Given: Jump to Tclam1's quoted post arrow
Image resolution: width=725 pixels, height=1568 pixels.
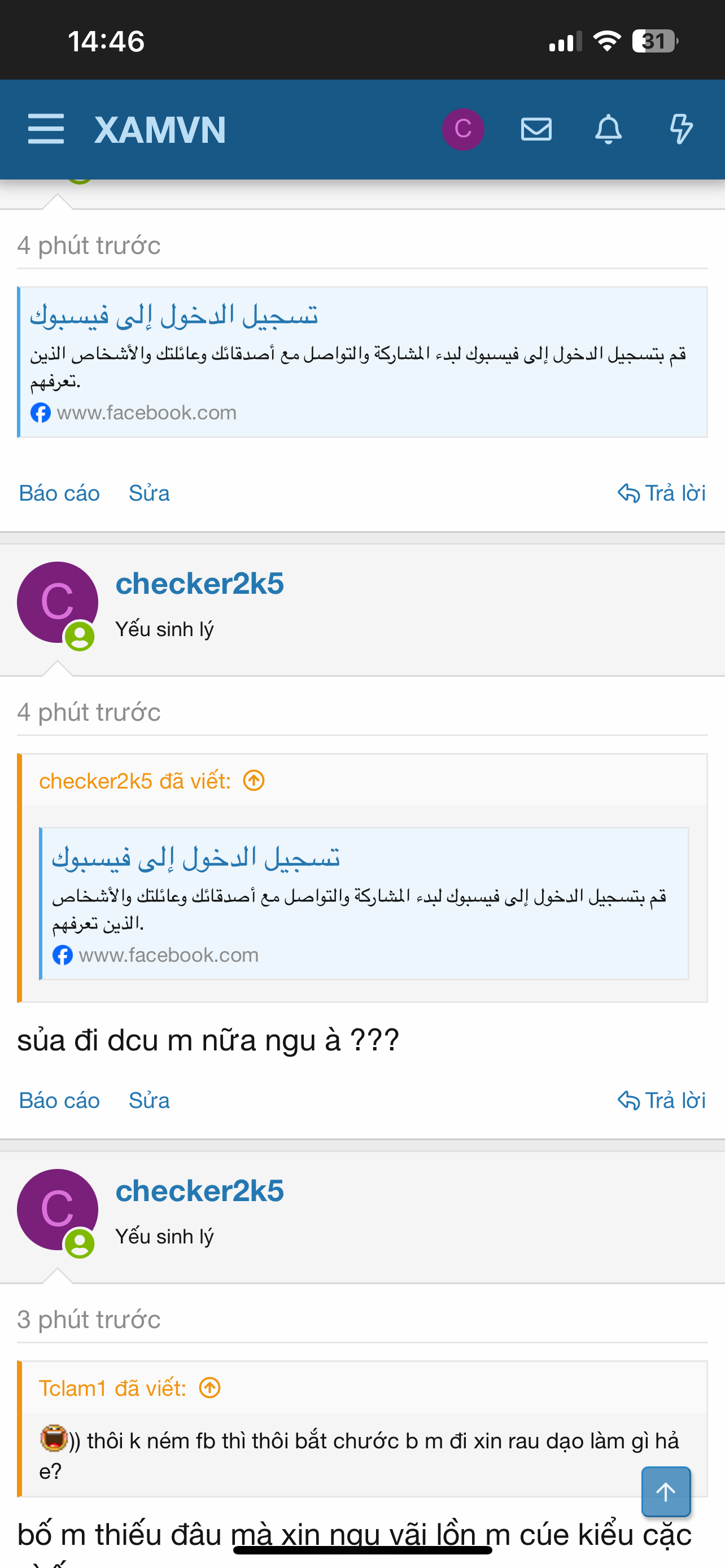Looking at the screenshot, I should [210, 1388].
